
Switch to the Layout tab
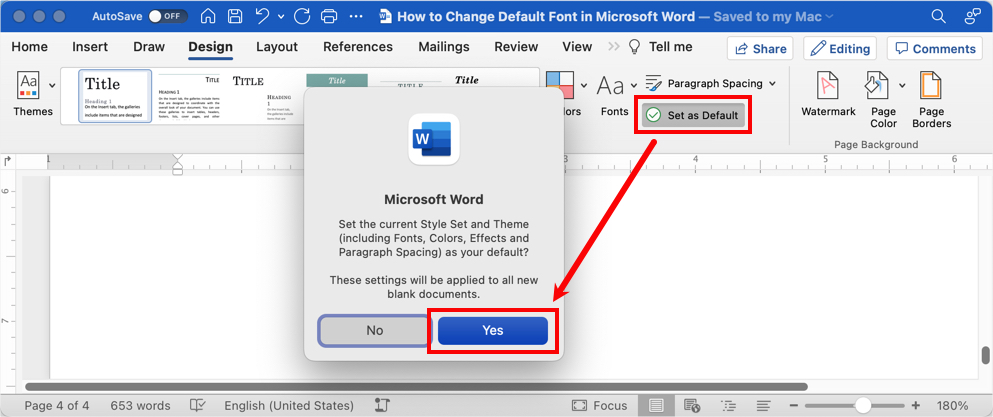[277, 47]
